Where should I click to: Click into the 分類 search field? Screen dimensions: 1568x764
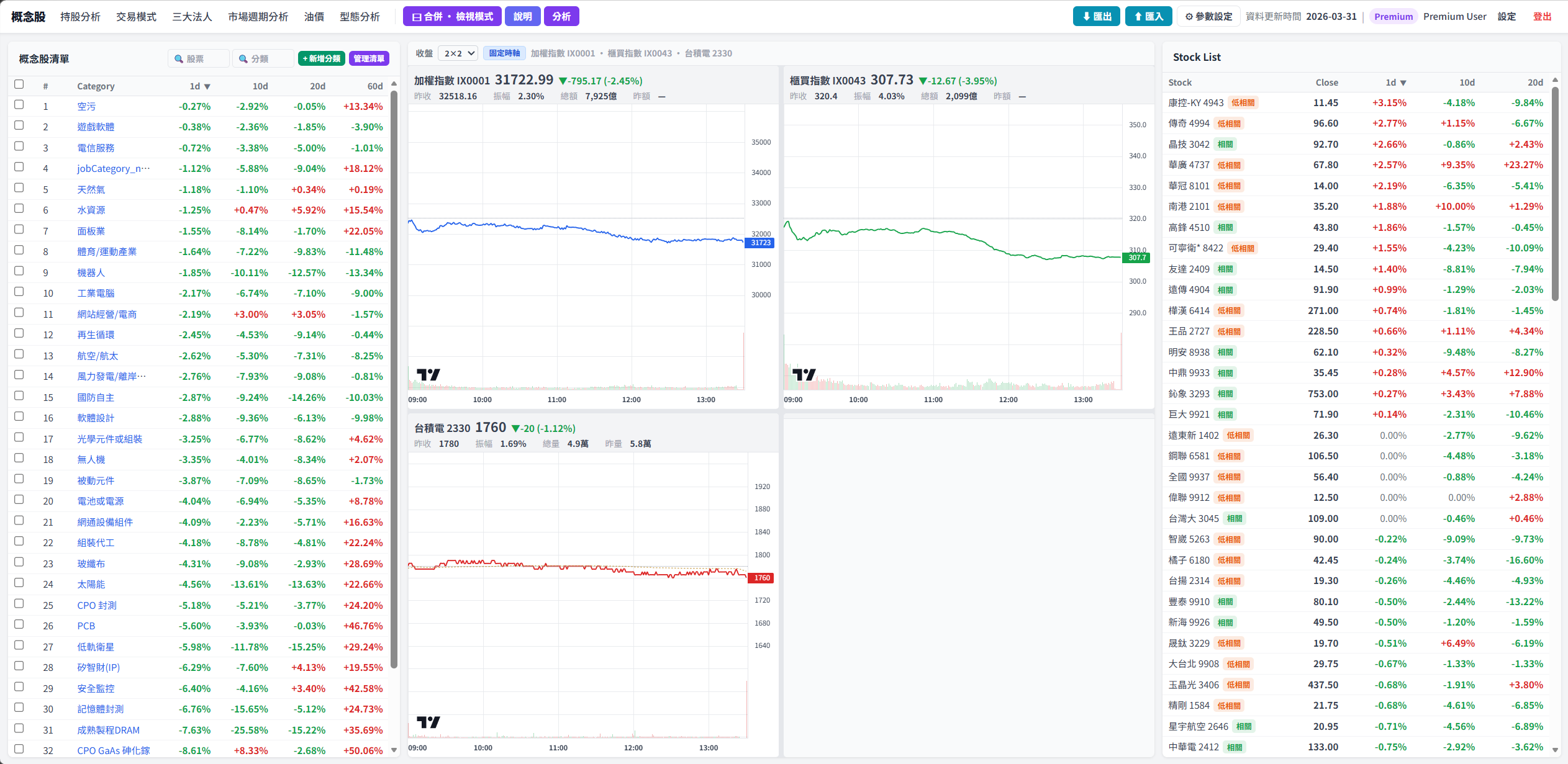tap(263, 59)
